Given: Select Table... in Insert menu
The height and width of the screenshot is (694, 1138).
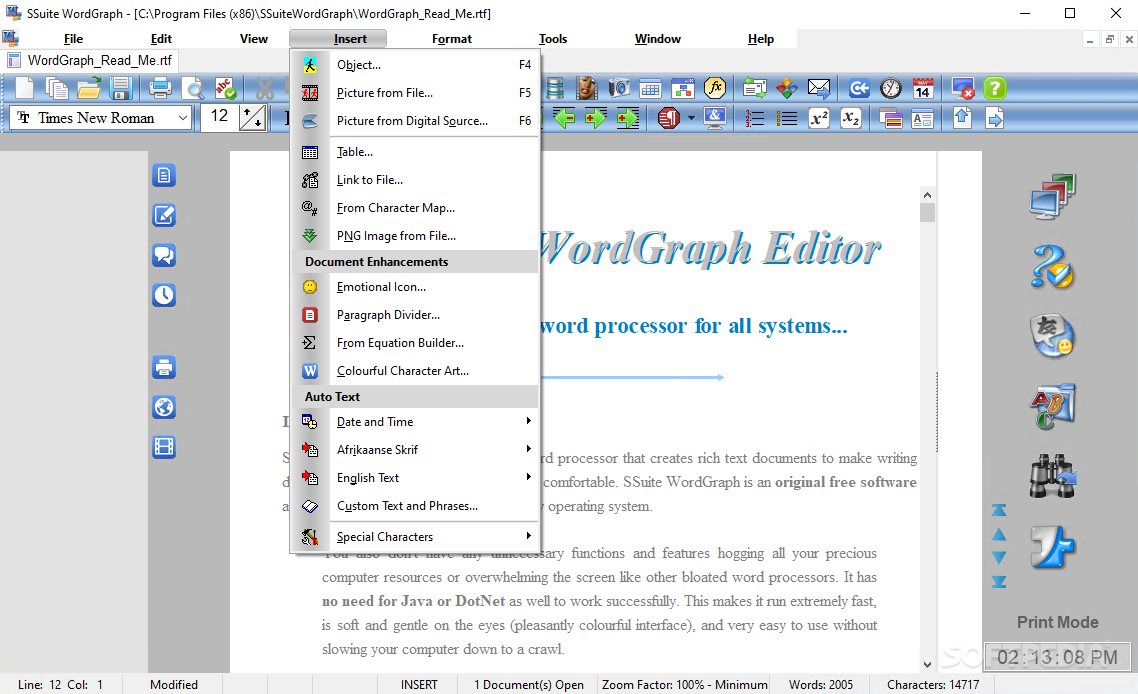Looking at the screenshot, I should [x=415, y=152].
